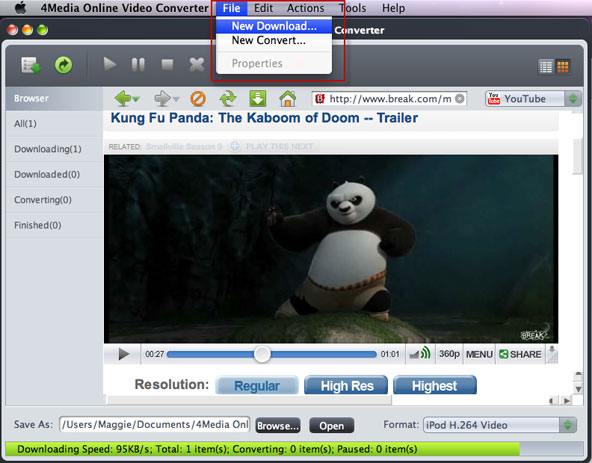Screen dimensions: 592x463
Task: Open the File menu
Action: [231, 8]
